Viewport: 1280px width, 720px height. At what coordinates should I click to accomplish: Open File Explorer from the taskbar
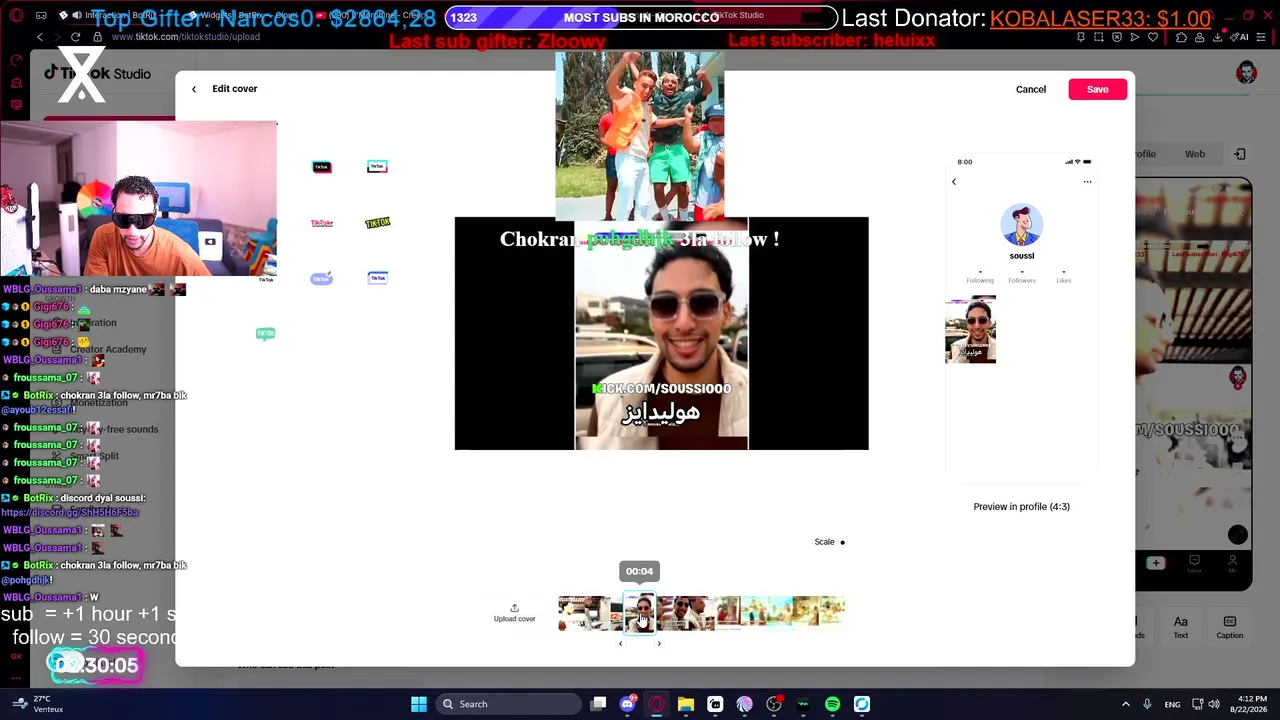686,704
